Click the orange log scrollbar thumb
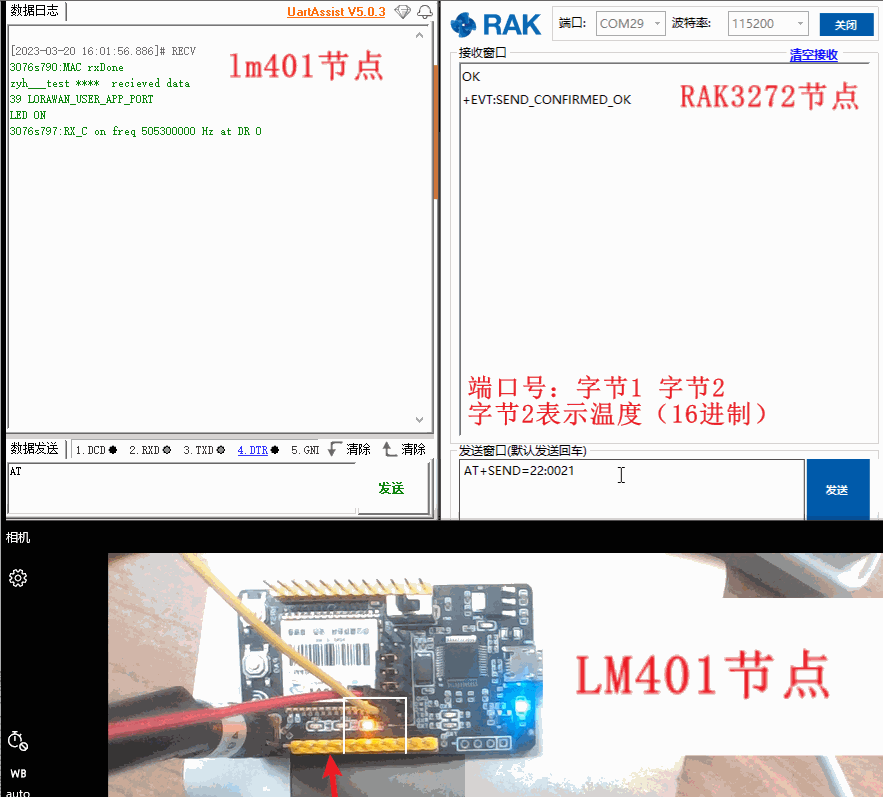The image size is (883, 797). (x=435, y=131)
